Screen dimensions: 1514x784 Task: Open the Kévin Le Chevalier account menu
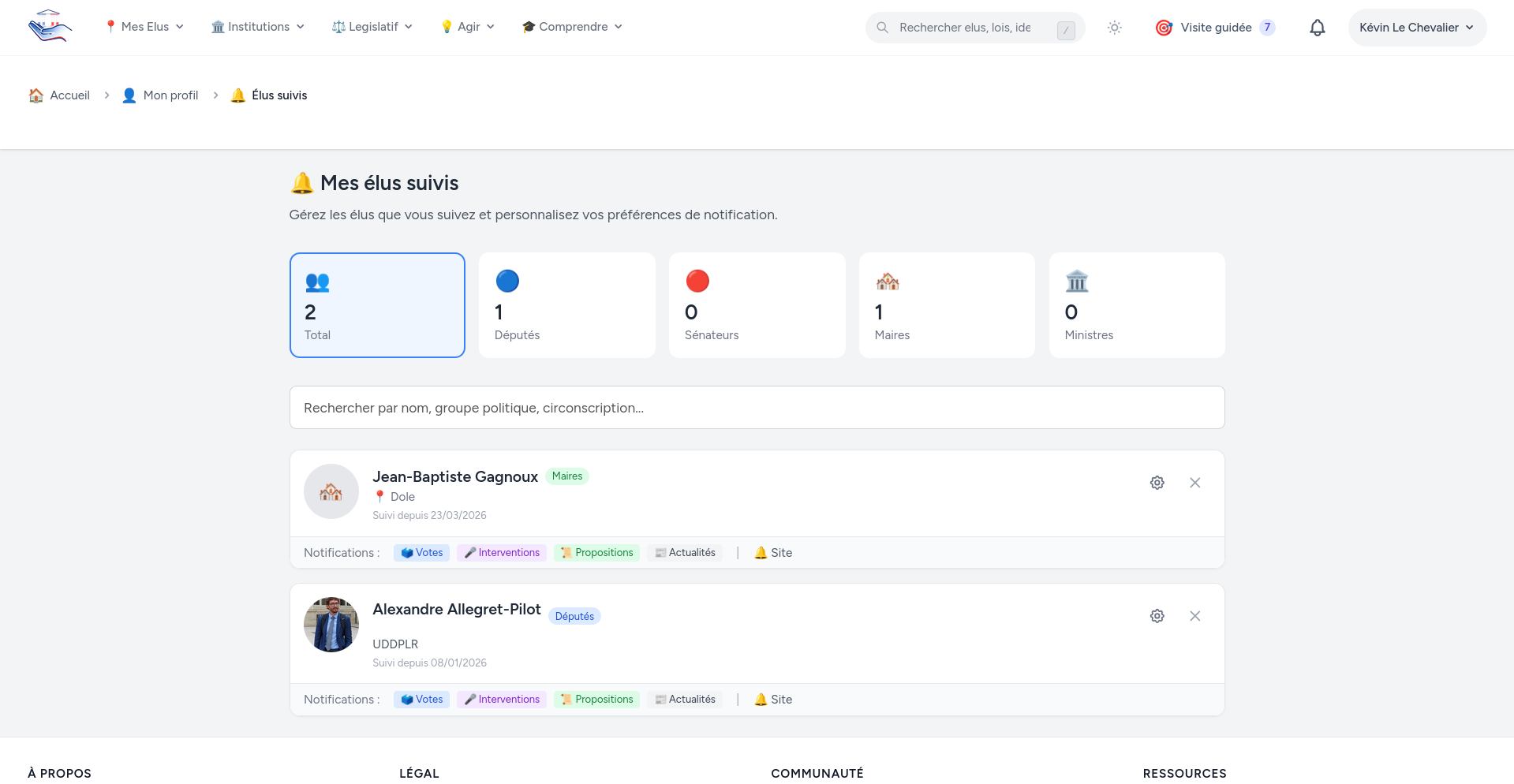coord(1416,28)
